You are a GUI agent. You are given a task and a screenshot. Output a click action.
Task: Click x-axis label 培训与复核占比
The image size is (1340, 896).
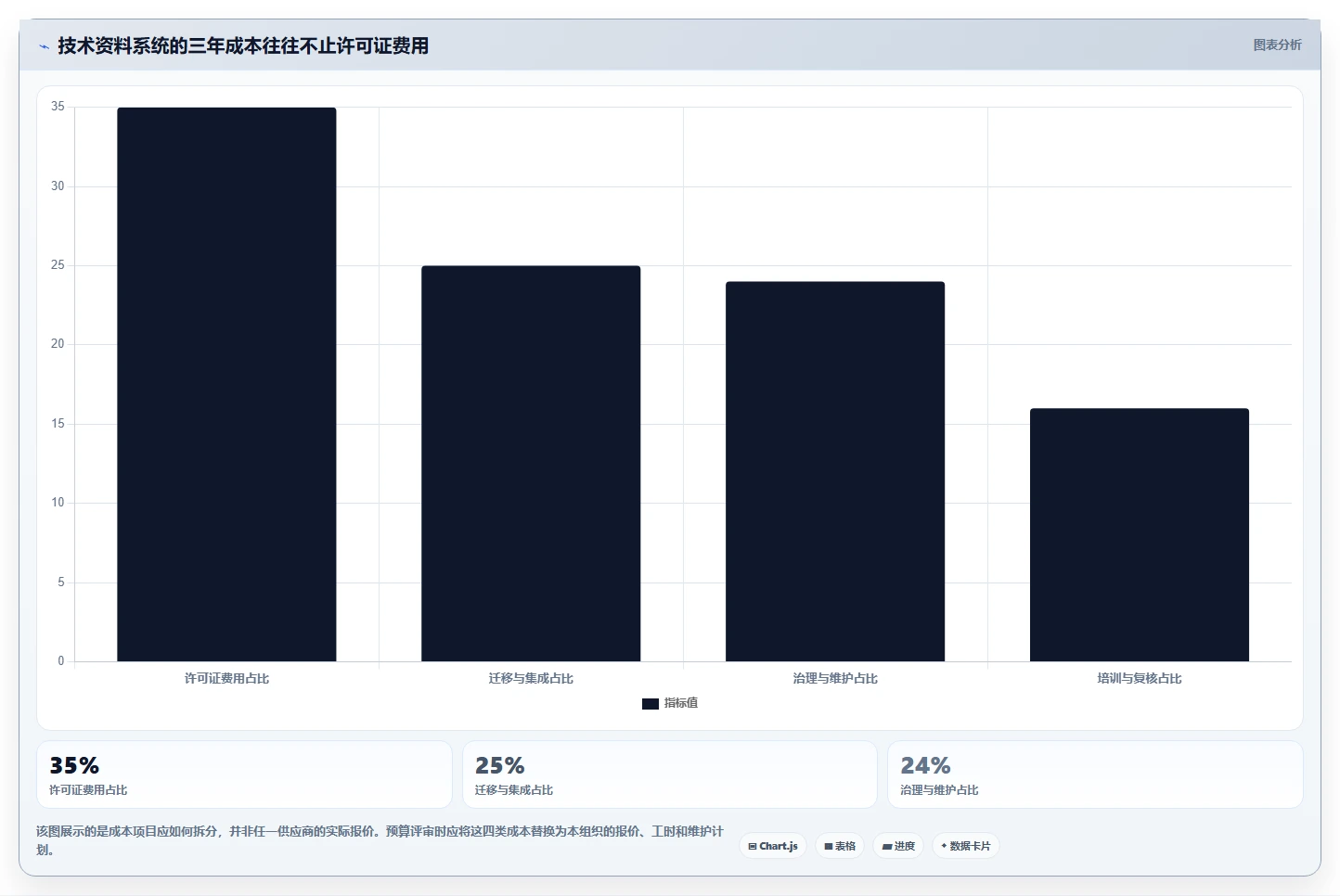click(x=1140, y=678)
